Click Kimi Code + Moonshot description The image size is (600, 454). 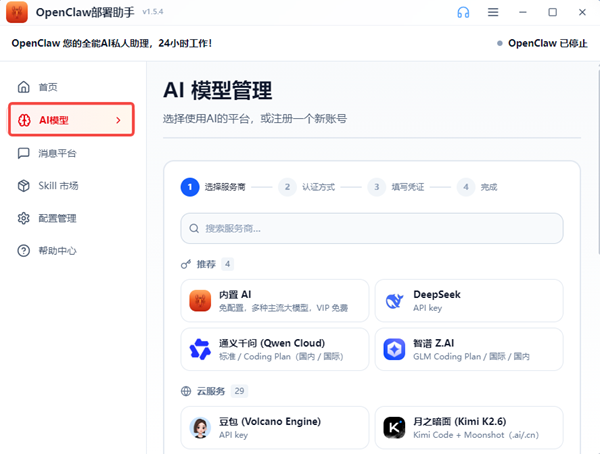tap(476, 435)
